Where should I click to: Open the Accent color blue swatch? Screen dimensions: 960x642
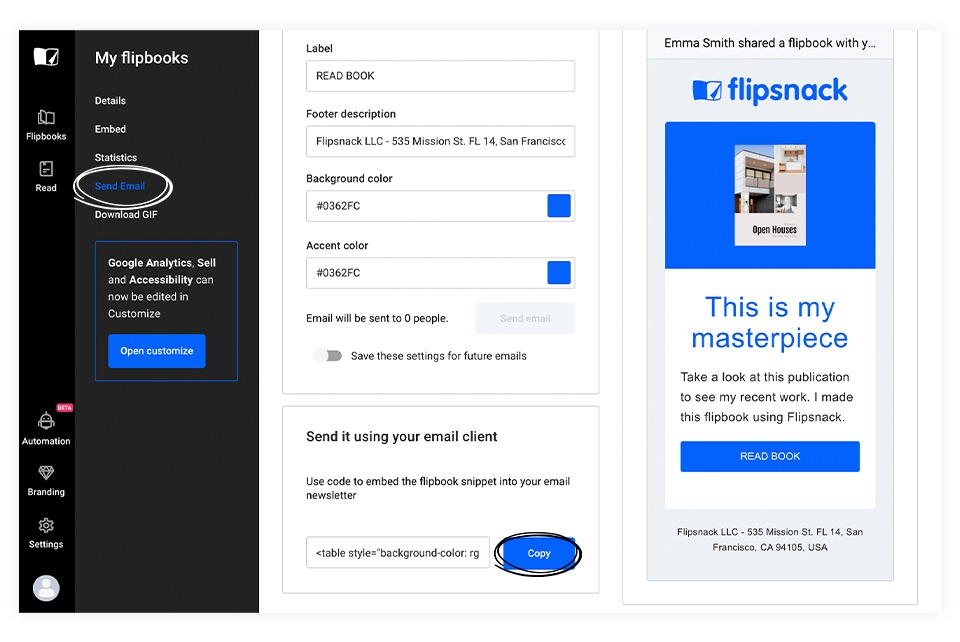click(x=559, y=273)
